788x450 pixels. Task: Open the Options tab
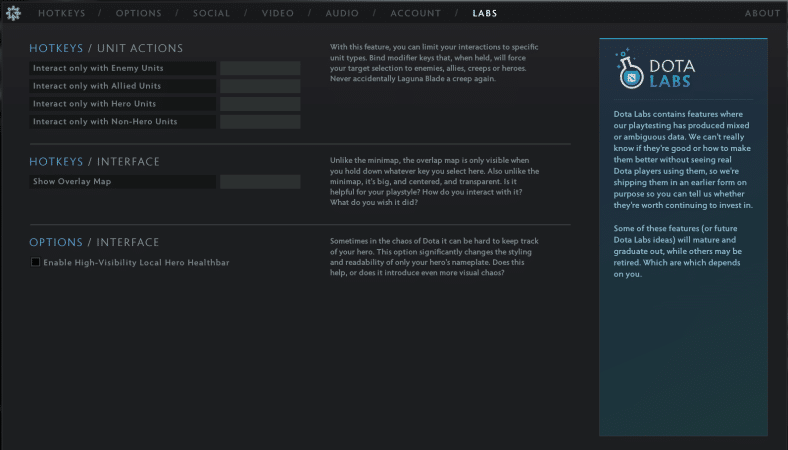(x=139, y=14)
